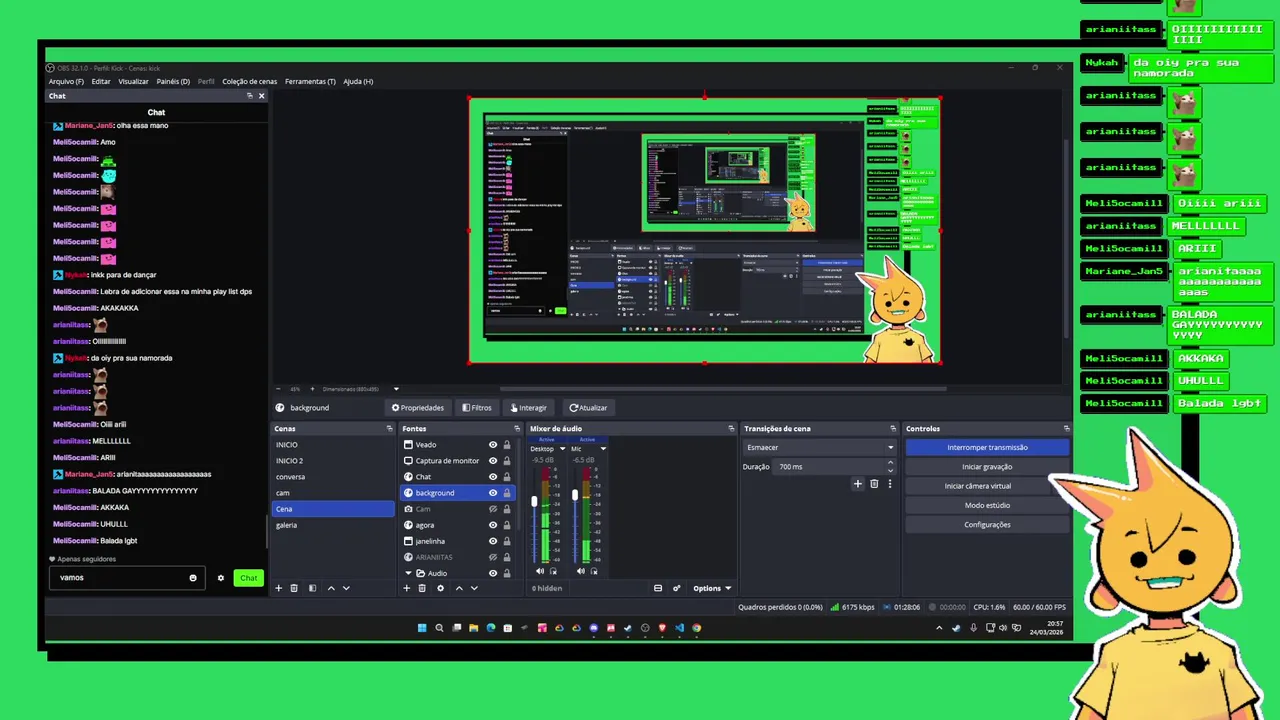Open the Arquivo (F) menu
1280x720 pixels.
tap(66, 82)
